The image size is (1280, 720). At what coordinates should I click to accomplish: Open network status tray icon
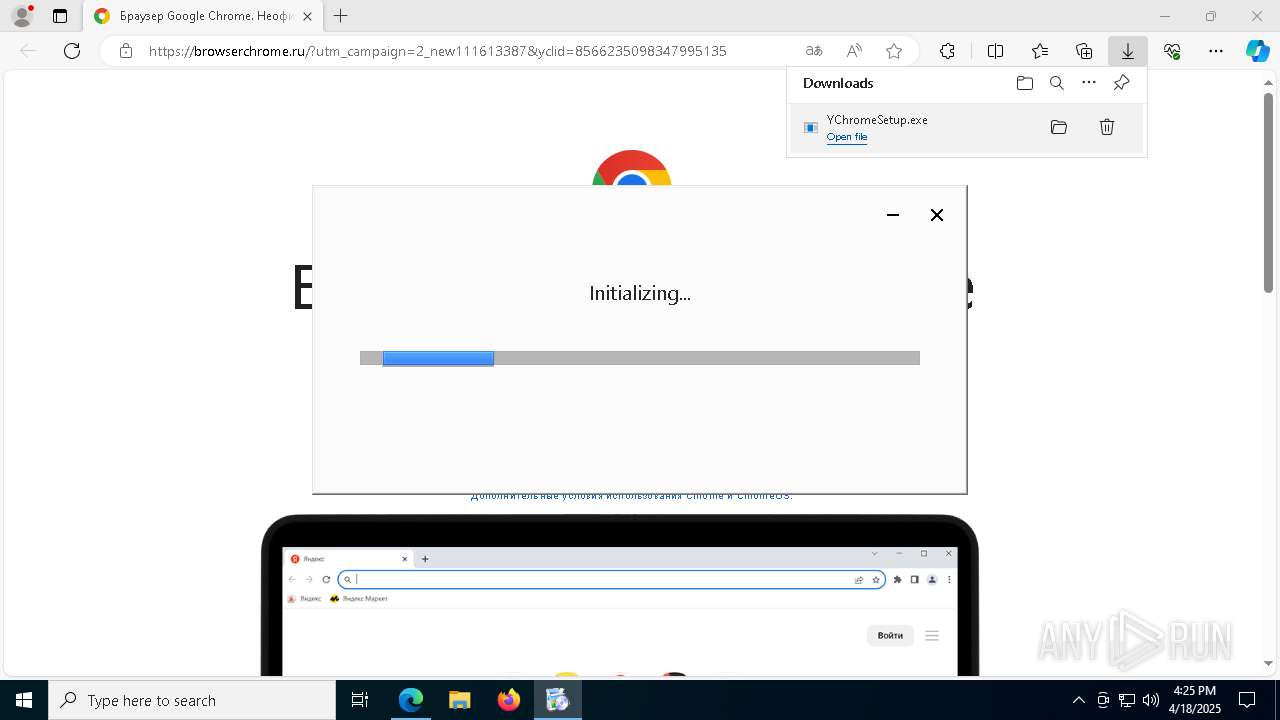[1127, 700]
